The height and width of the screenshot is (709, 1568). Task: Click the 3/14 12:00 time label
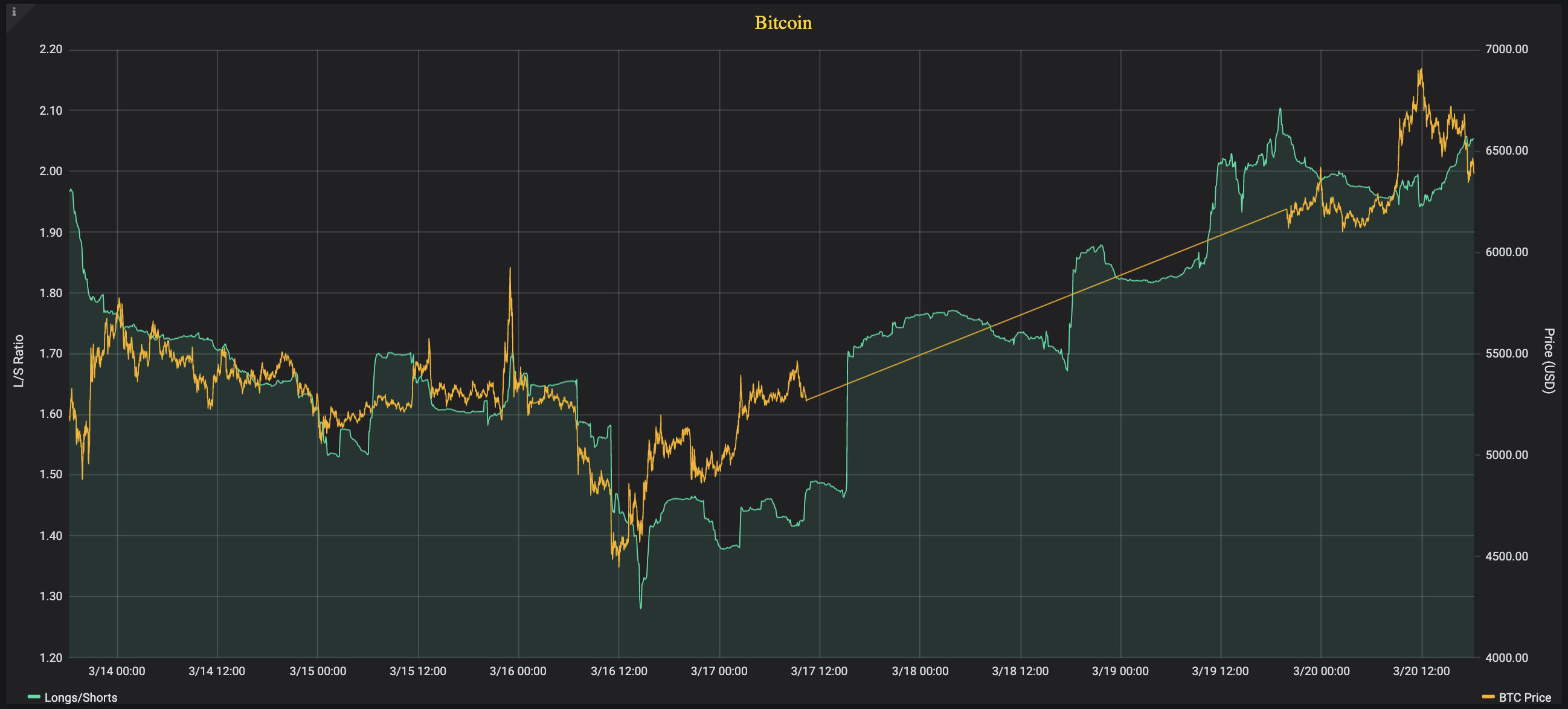coord(217,672)
